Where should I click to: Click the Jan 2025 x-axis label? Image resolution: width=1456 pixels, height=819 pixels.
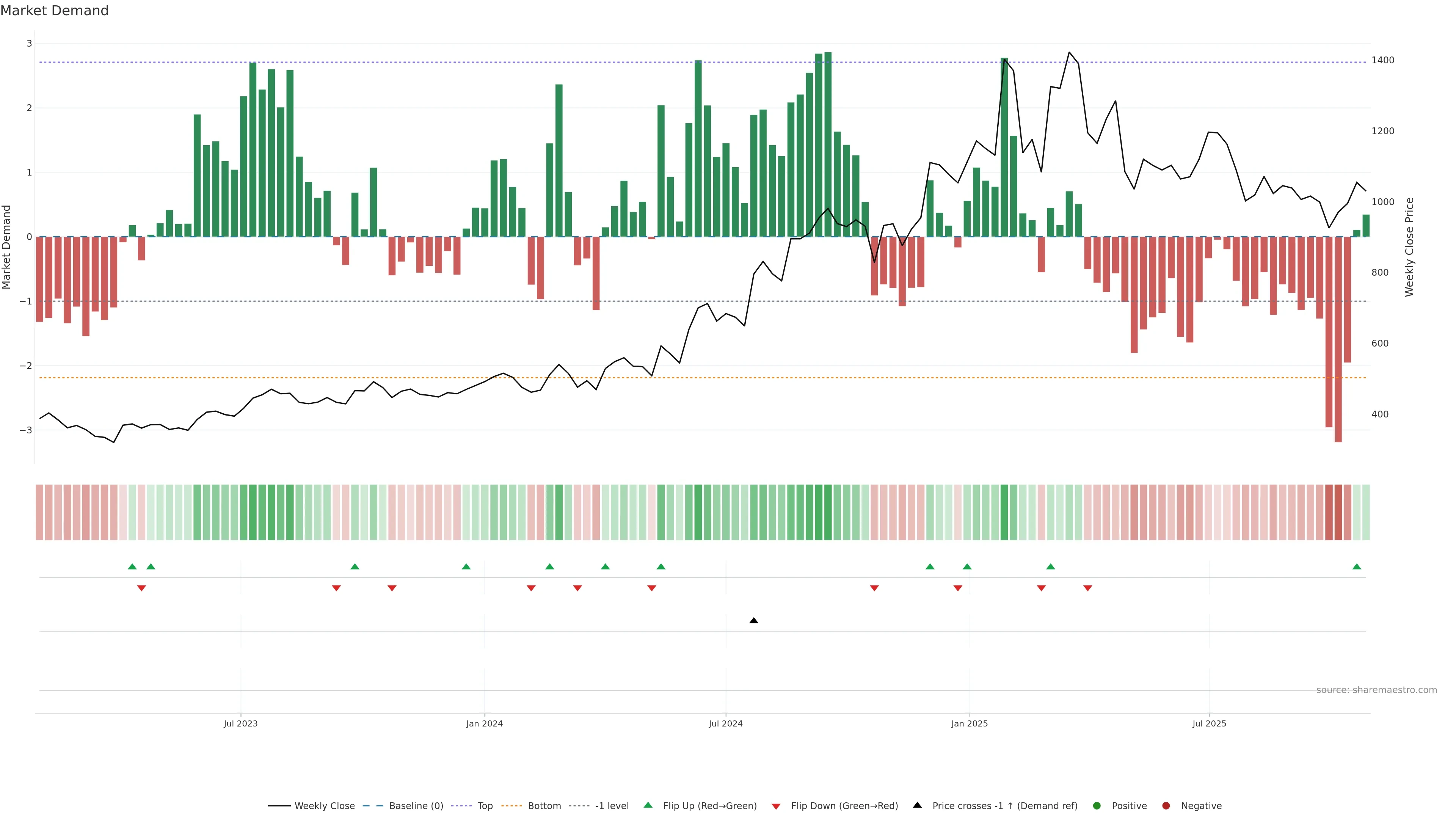pos(970,723)
